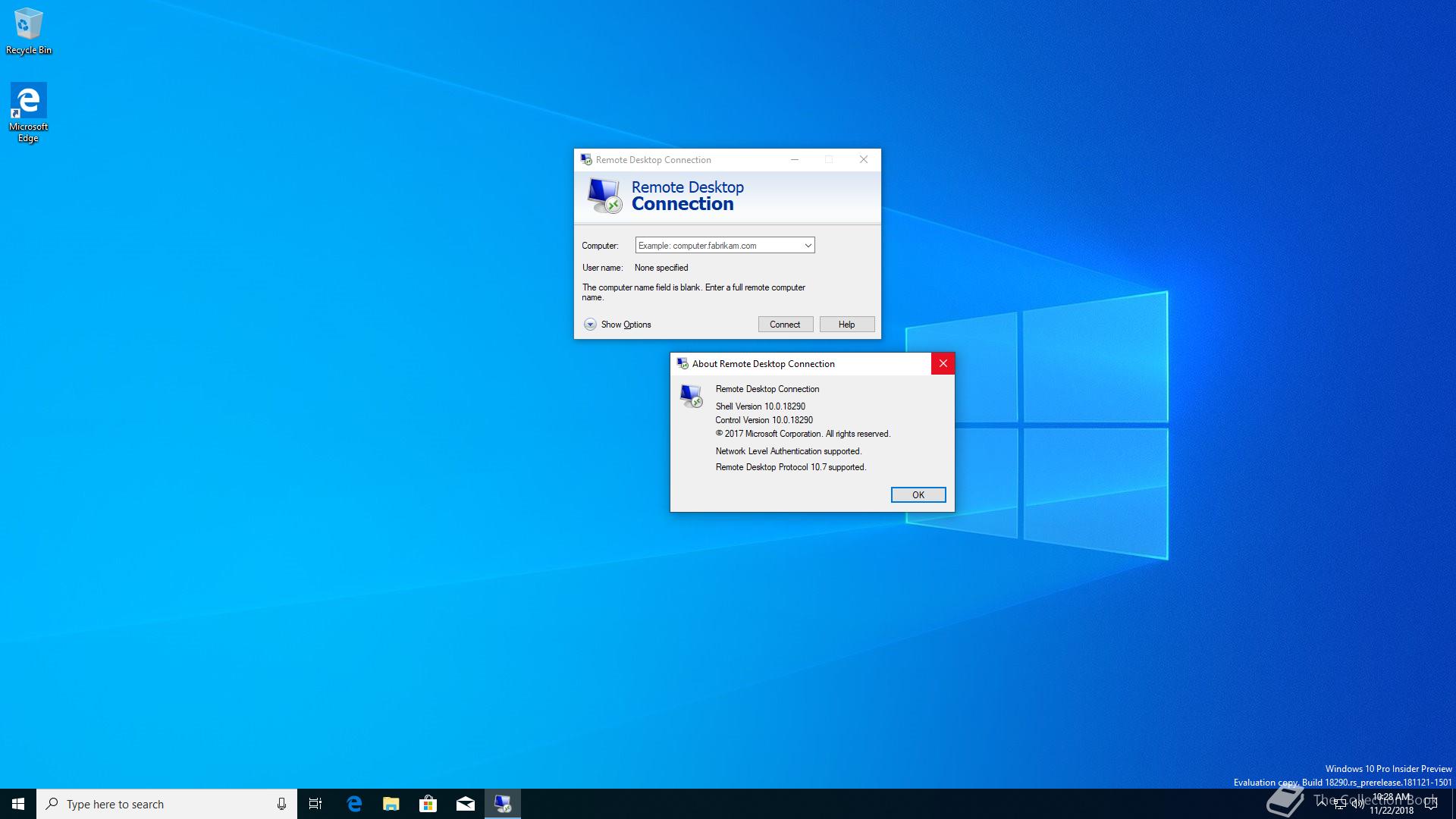Open Microsoft Store from the taskbar
The width and height of the screenshot is (1456, 819).
click(x=428, y=804)
